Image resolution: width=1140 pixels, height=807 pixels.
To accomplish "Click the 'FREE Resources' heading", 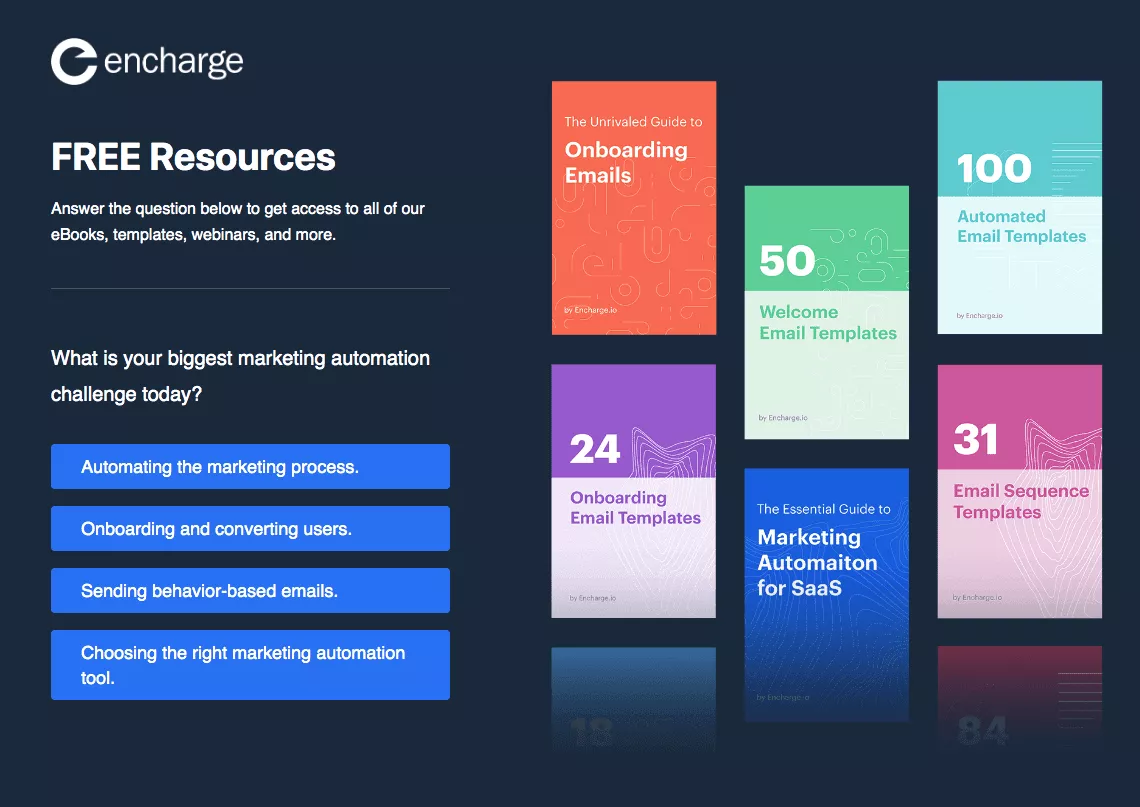I will tap(193, 157).
